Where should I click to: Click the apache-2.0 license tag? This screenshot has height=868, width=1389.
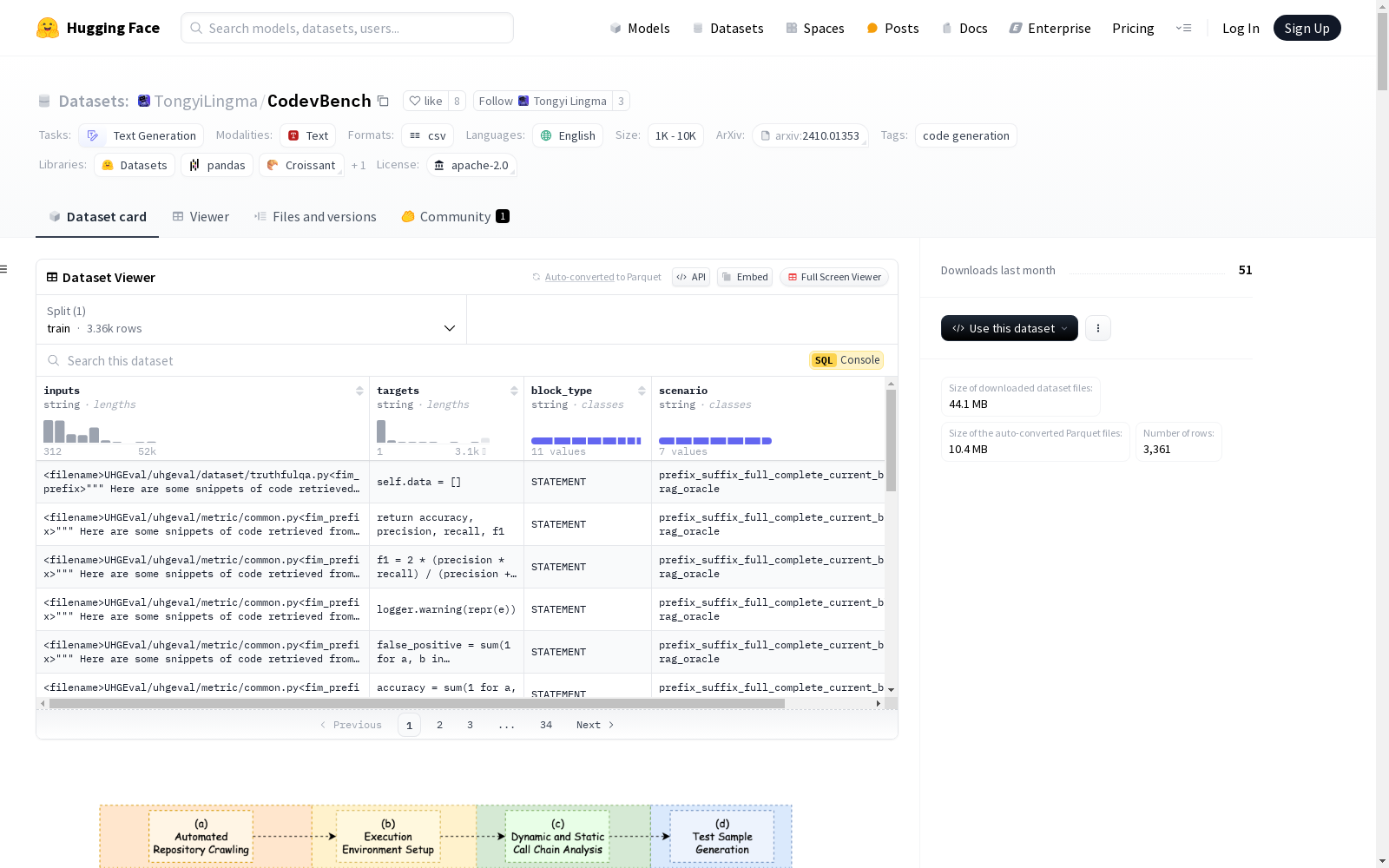(x=471, y=165)
